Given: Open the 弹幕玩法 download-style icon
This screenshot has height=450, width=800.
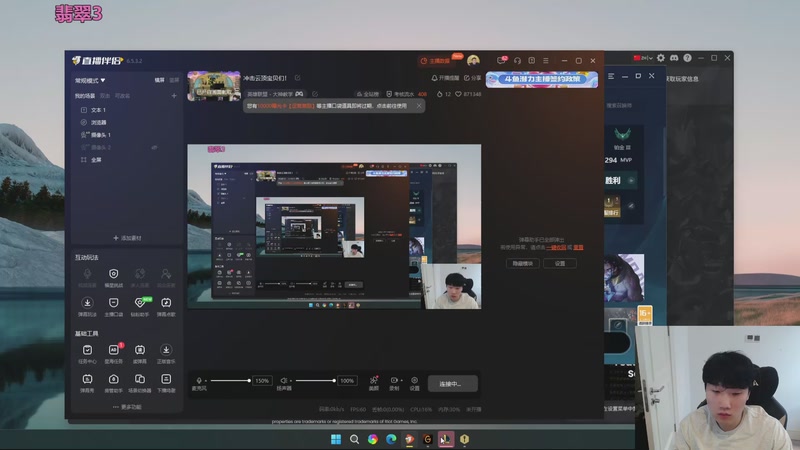Looking at the screenshot, I should (87, 303).
